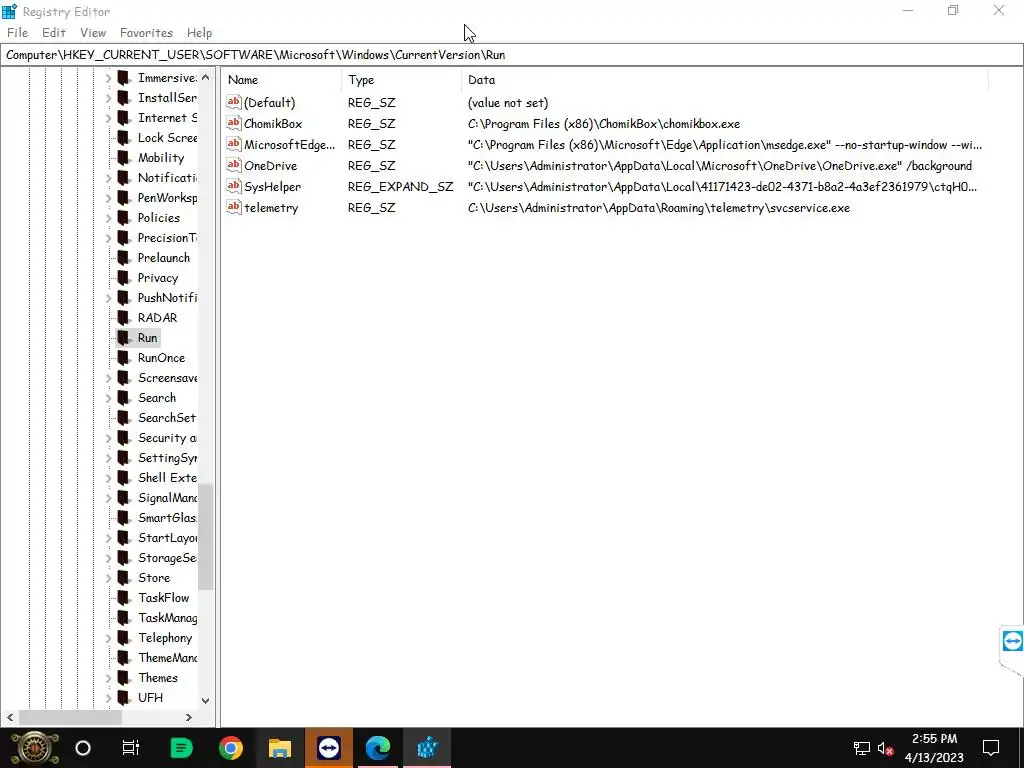Click the string icon of MicrosoftEdge value

(x=233, y=144)
